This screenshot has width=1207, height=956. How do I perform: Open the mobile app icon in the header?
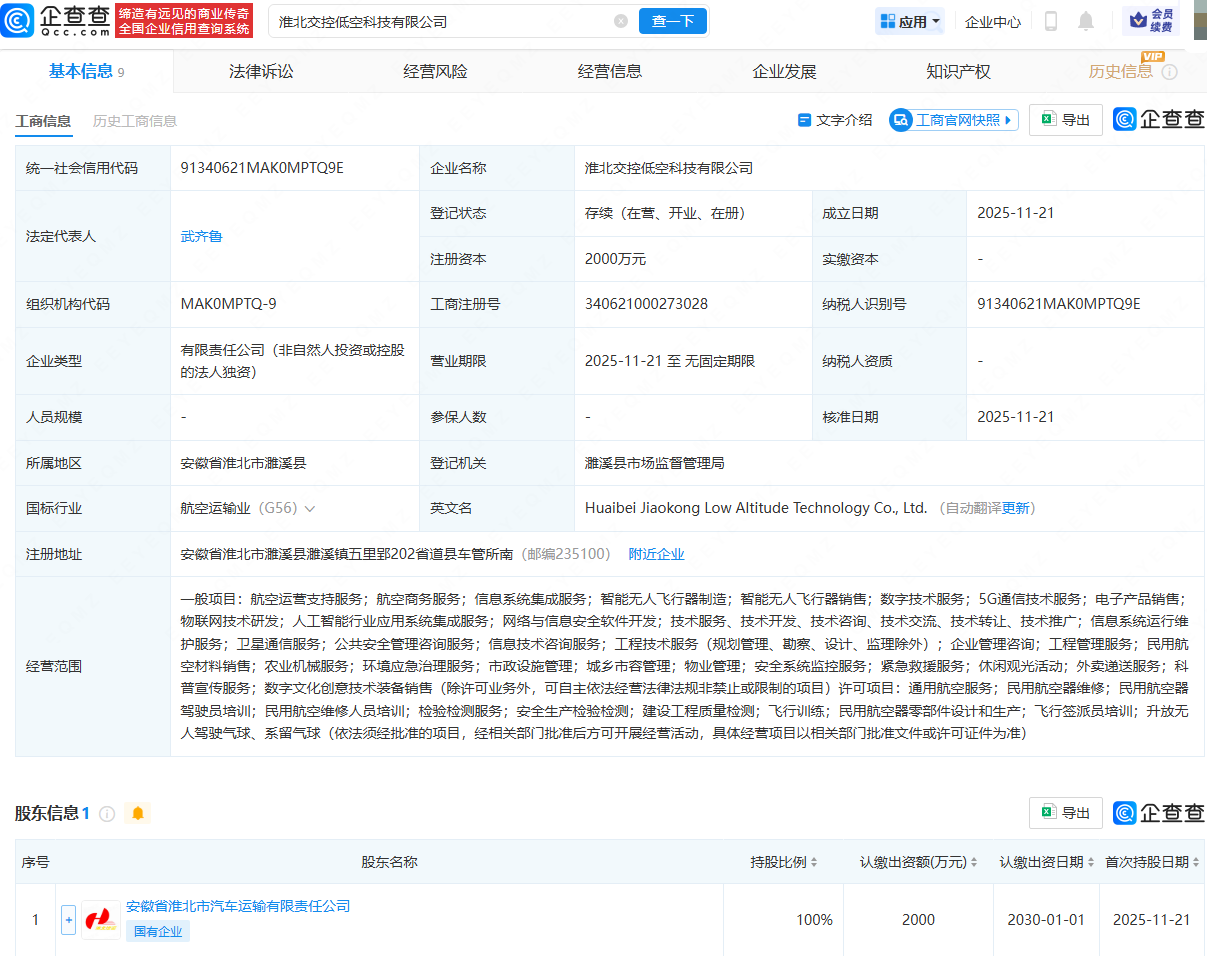click(1052, 21)
